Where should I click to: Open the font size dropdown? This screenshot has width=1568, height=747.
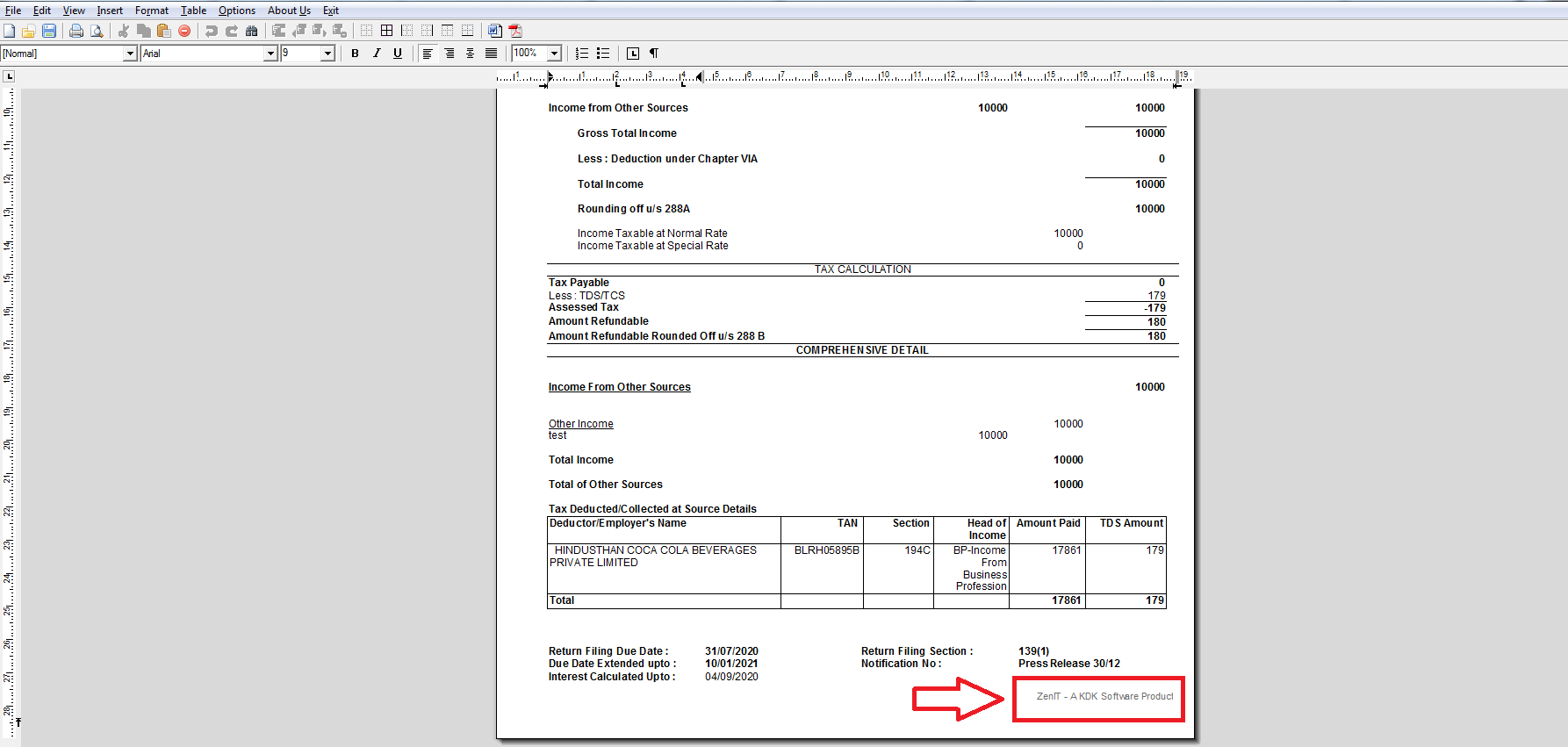point(327,54)
